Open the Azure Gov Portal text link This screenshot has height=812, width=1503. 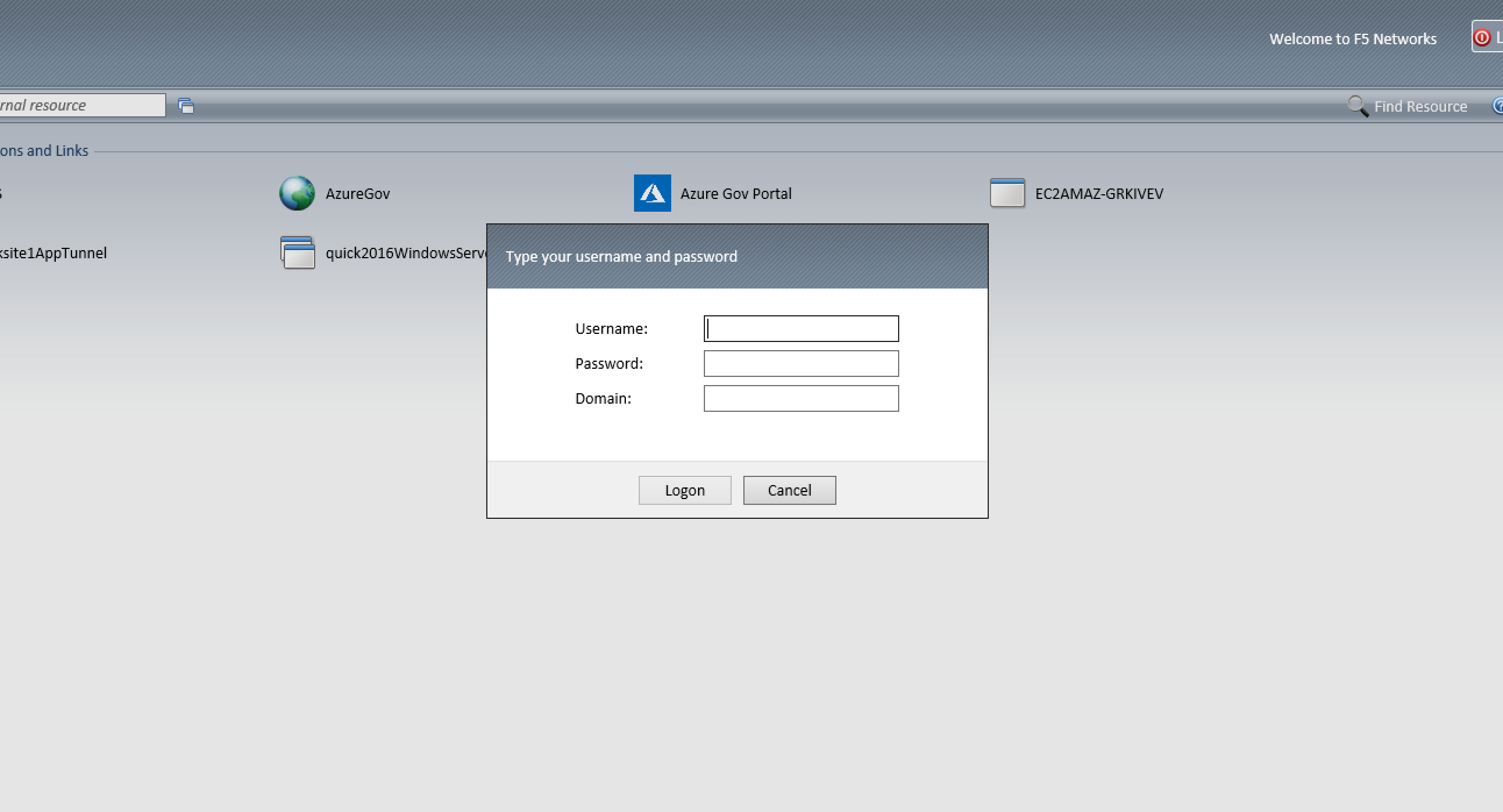coord(735,194)
